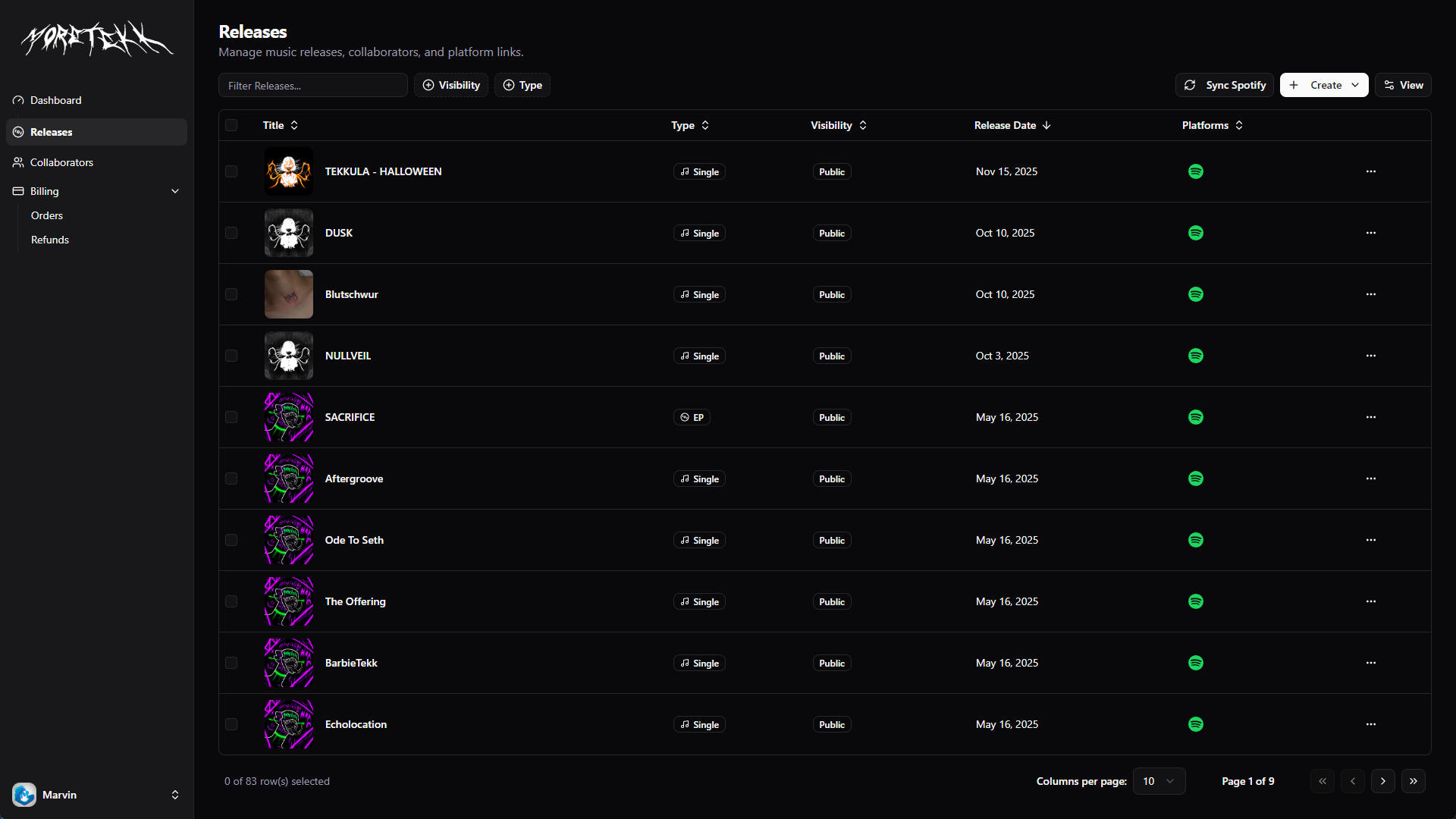Click the Dashboard speedometer icon in the sidebar

click(17, 99)
